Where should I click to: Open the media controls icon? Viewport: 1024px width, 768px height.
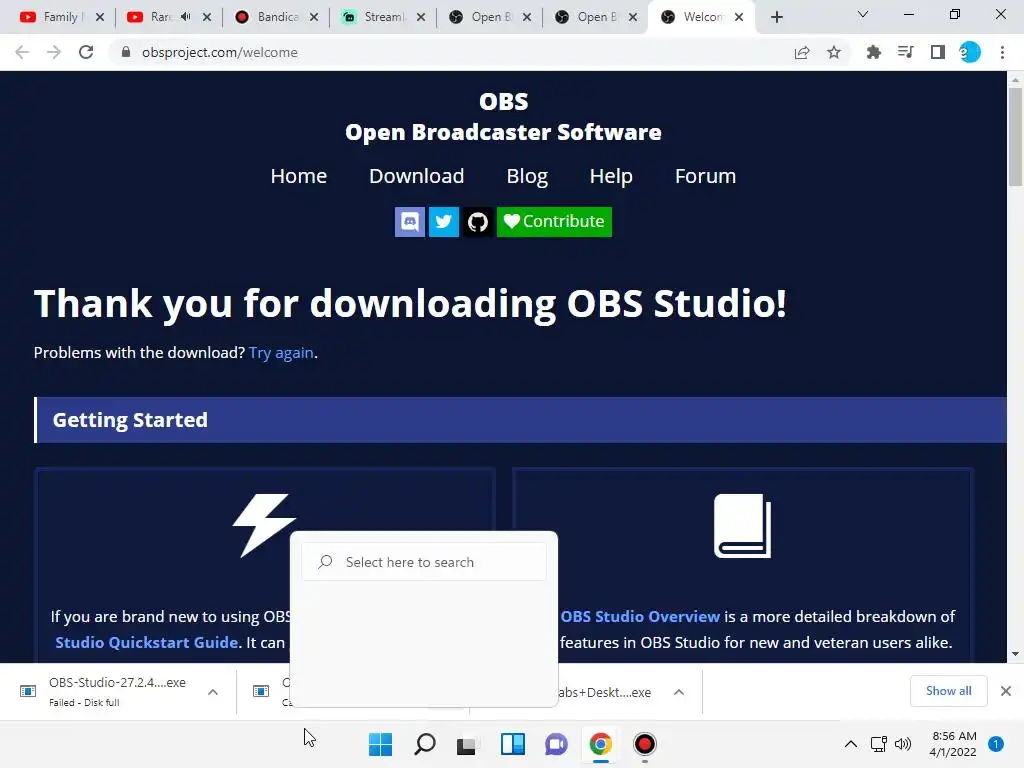point(905,52)
